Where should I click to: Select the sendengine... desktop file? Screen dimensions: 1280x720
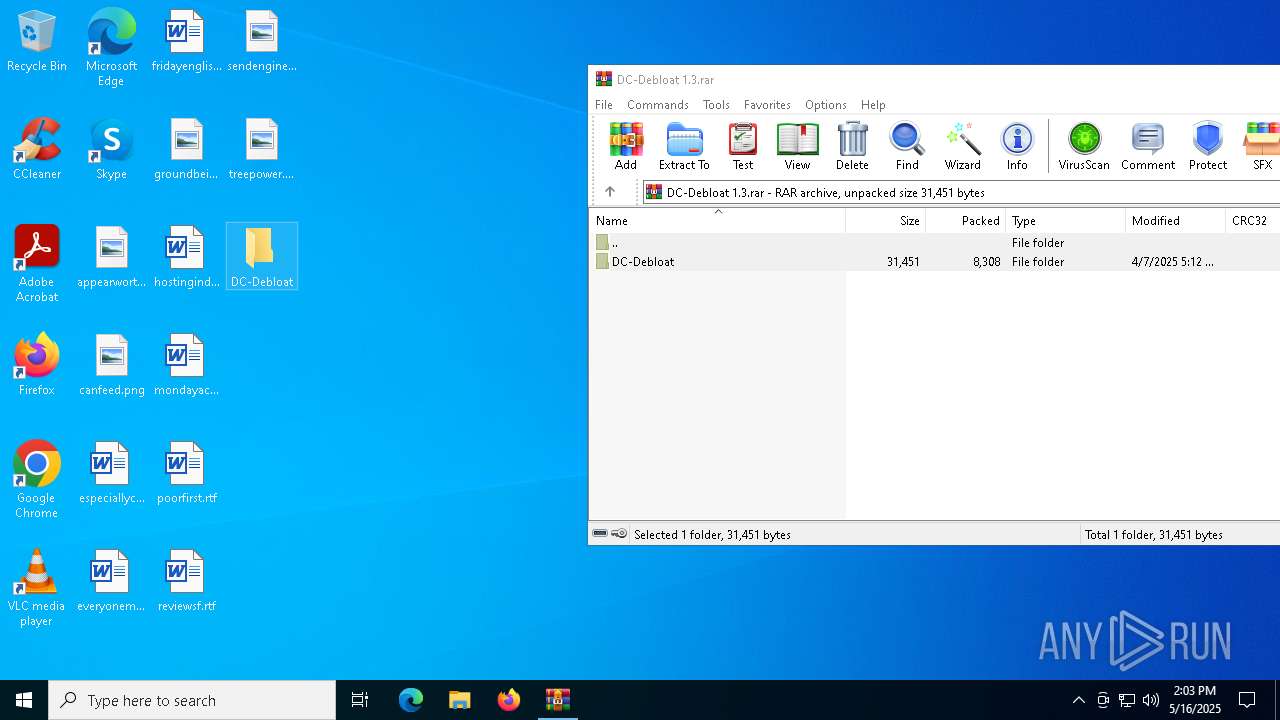[262, 42]
